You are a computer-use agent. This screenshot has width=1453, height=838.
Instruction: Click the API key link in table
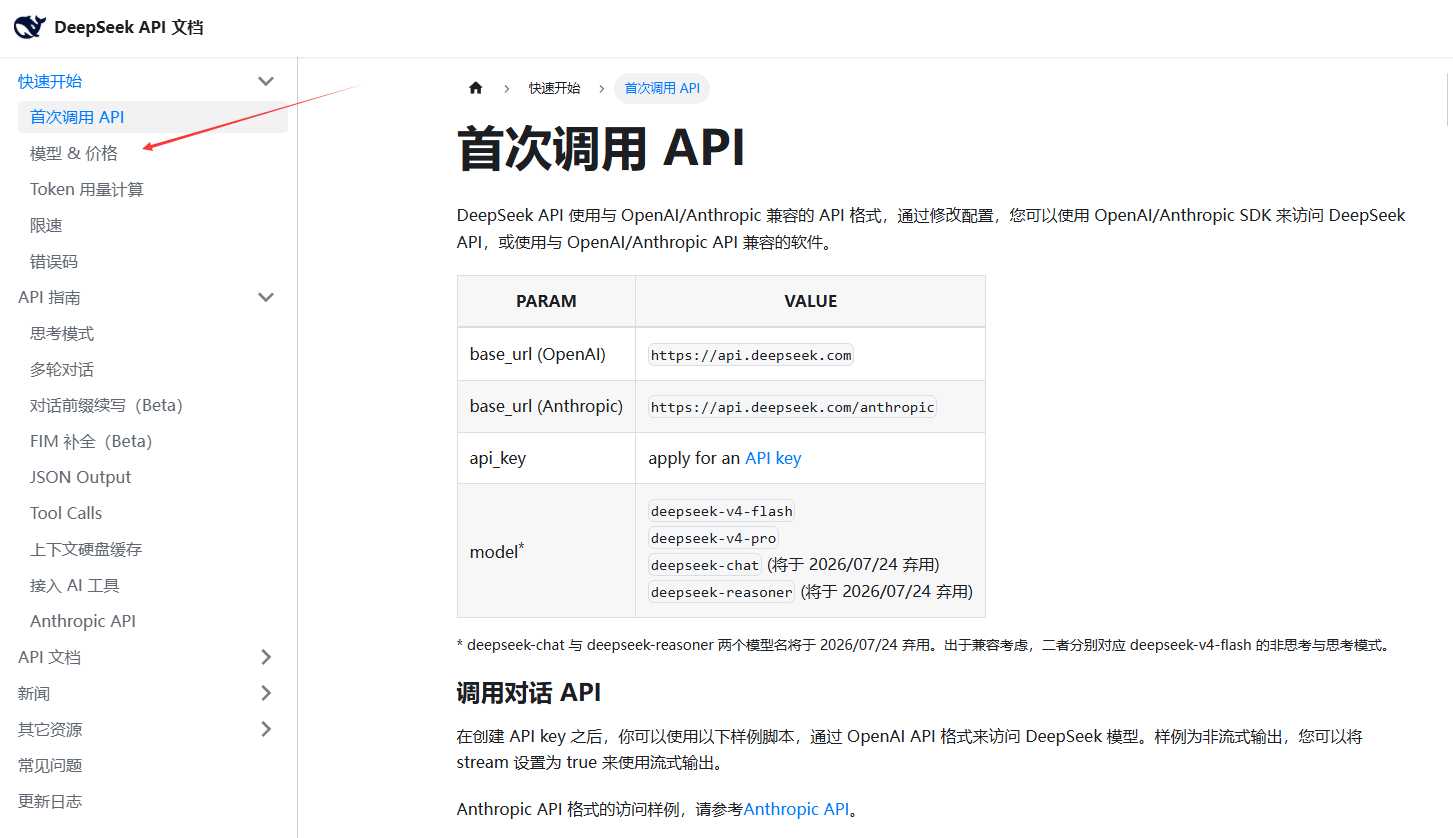coord(773,458)
